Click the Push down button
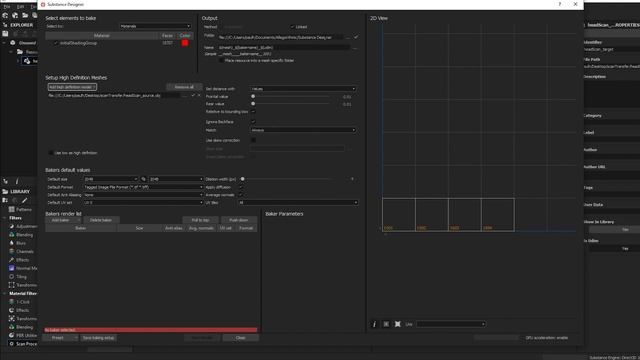This screenshot has height=360, width=640. click(x=239, y=220)
